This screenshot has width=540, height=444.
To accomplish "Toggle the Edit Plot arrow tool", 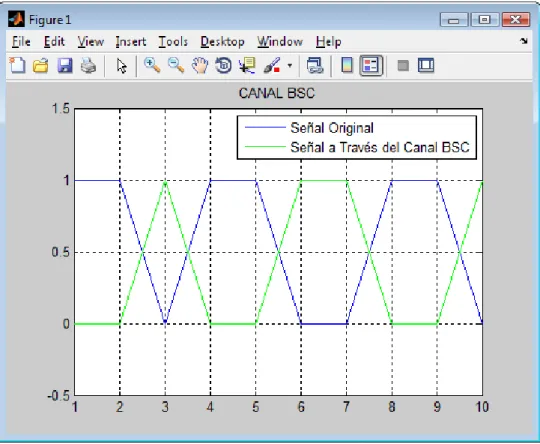I will tap(122, 65).
